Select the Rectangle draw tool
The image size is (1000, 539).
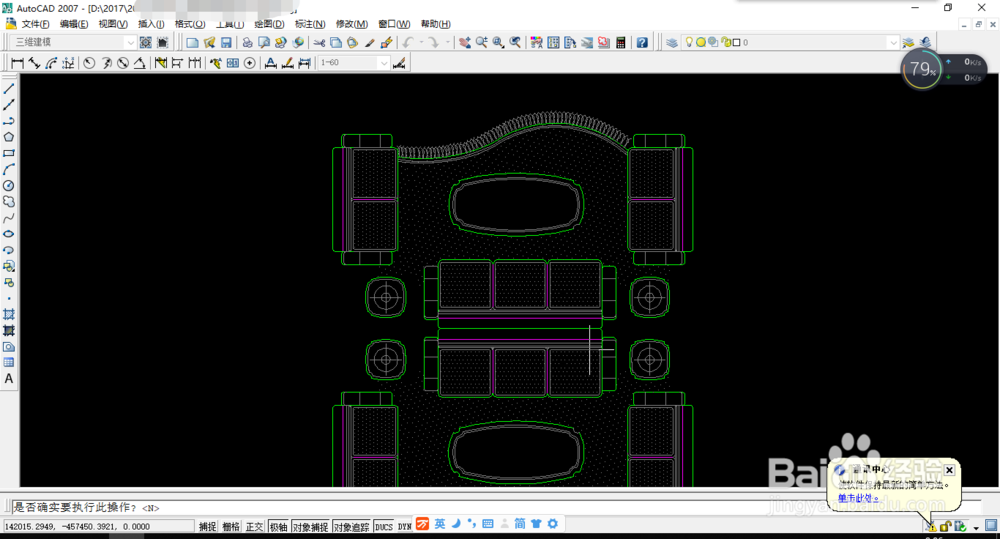pos(9,153)
